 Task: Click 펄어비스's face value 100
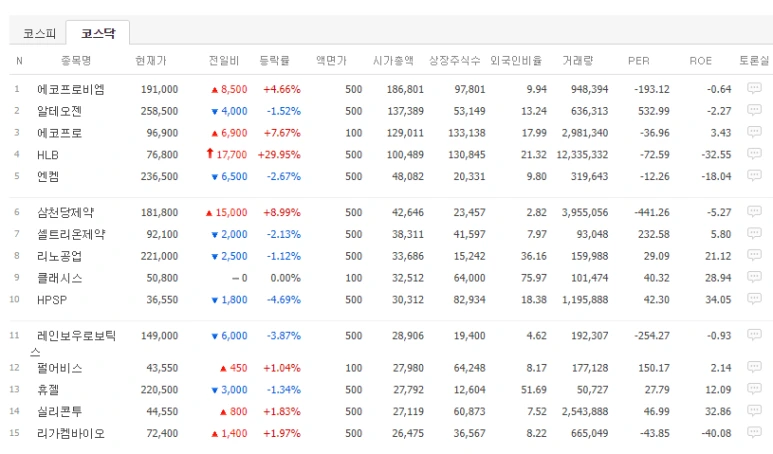[x=353, y=368]
